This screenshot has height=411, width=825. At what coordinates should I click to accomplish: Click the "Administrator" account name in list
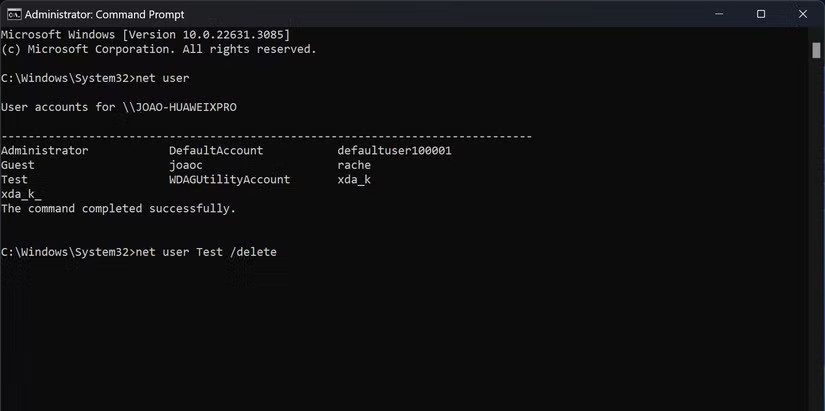coord(45,150)
